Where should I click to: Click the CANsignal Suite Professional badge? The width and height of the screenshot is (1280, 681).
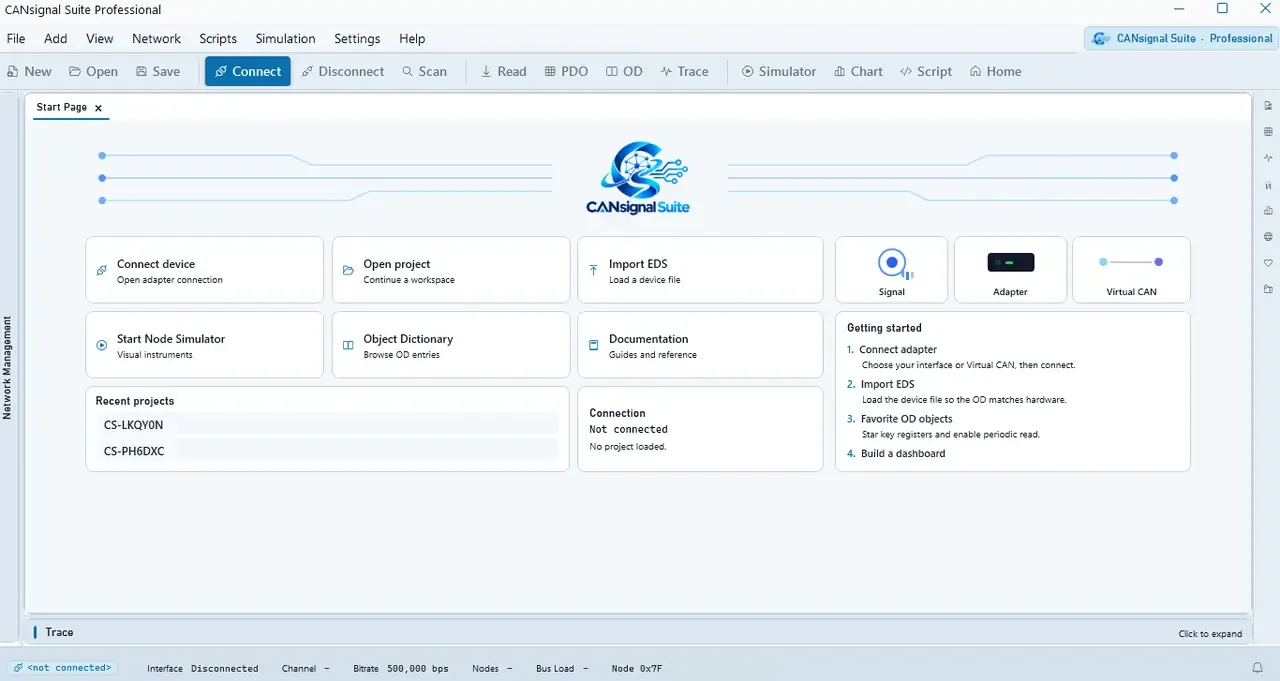pyautogui.click(x=1181, y=38)
